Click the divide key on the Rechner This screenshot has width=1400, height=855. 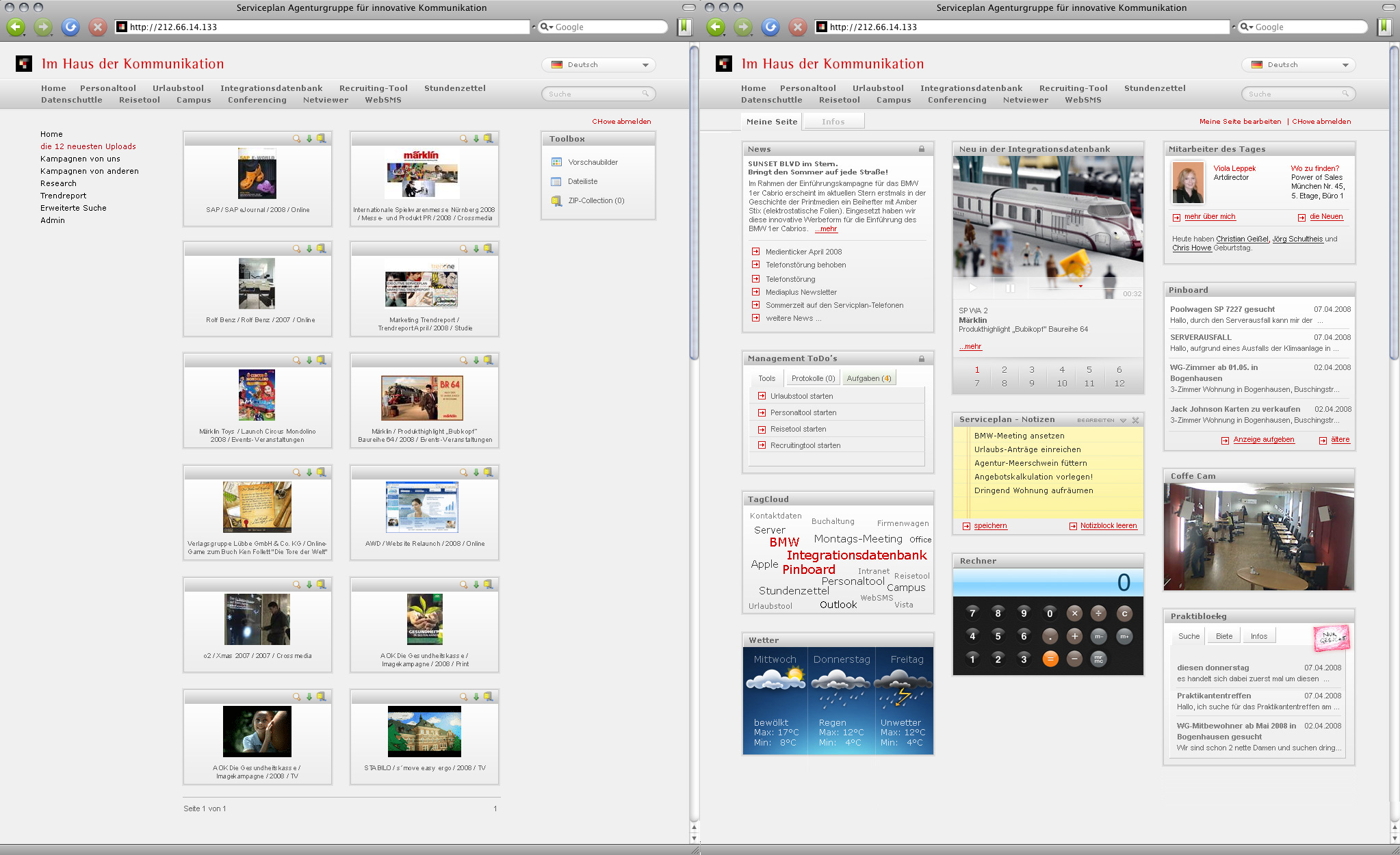click(x=1098, y=614)
